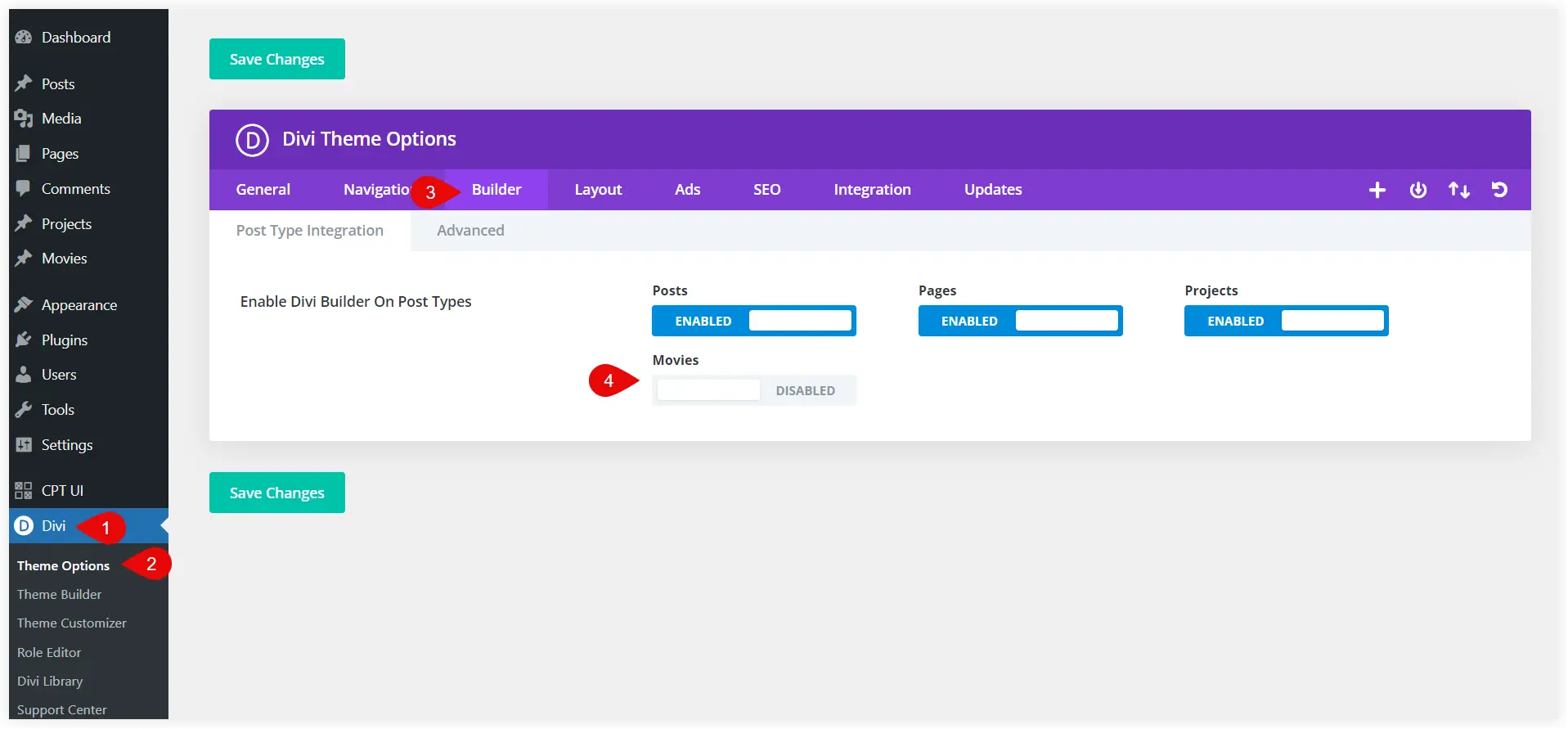
Task: Click the CPT UI grid icon
Action: pyautogui.click(x=24, y=491)
